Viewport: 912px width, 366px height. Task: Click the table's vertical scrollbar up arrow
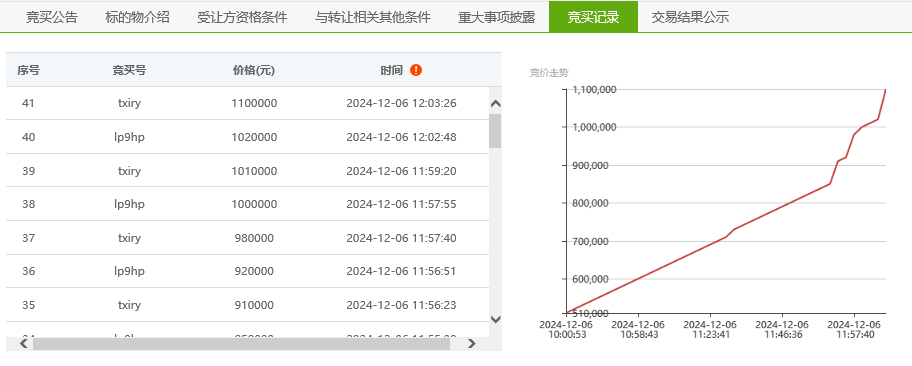(496, 104)
